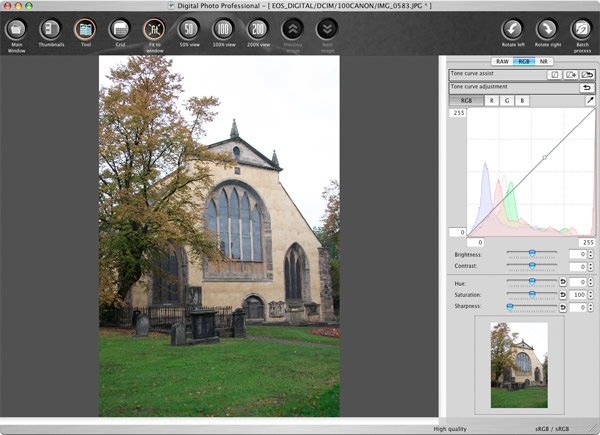The image size is (600, 435).
Task: Show the Thumbnails view
Action: point(51,29)
